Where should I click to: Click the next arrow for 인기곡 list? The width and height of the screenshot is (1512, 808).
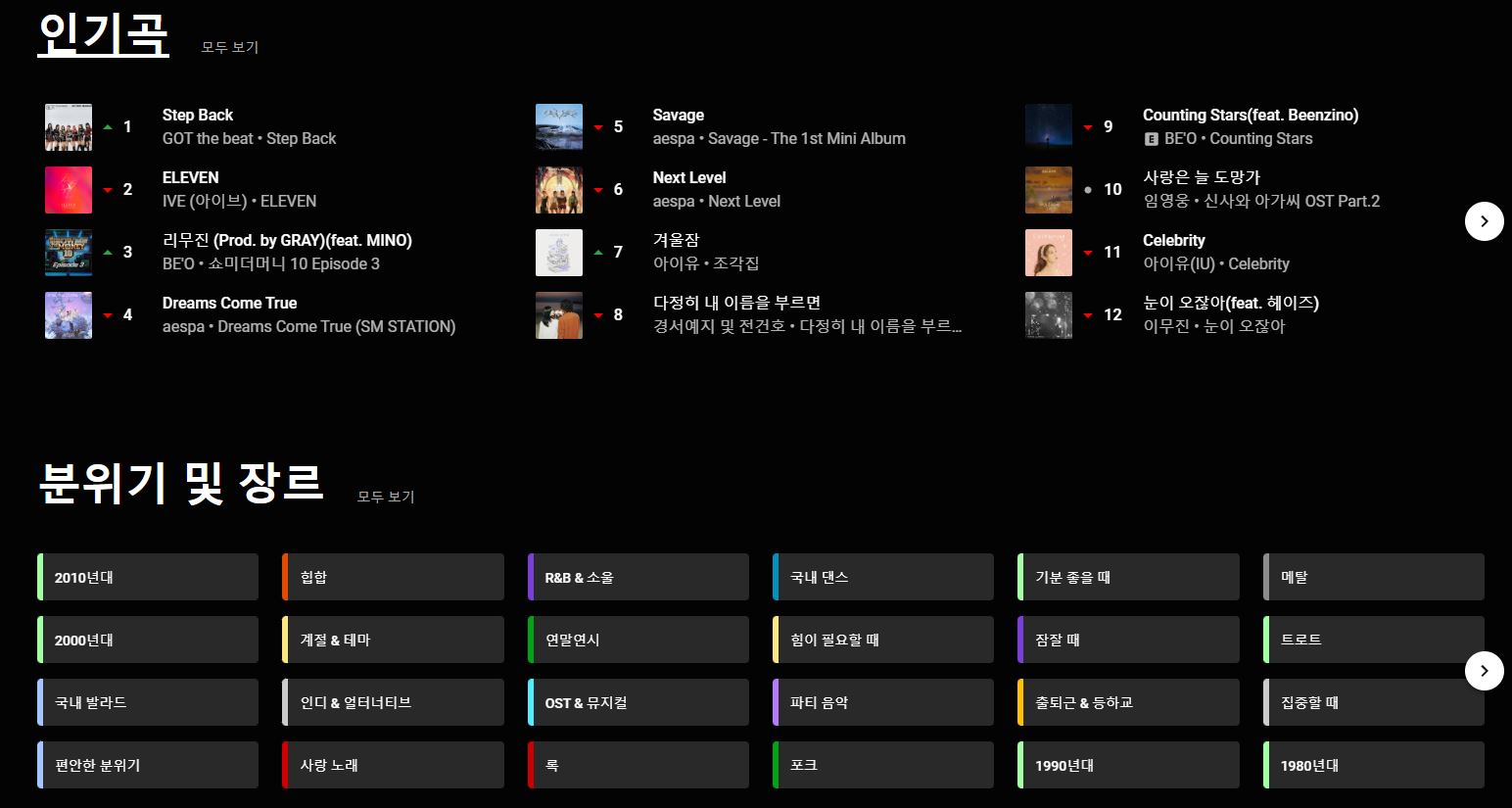1485,221
